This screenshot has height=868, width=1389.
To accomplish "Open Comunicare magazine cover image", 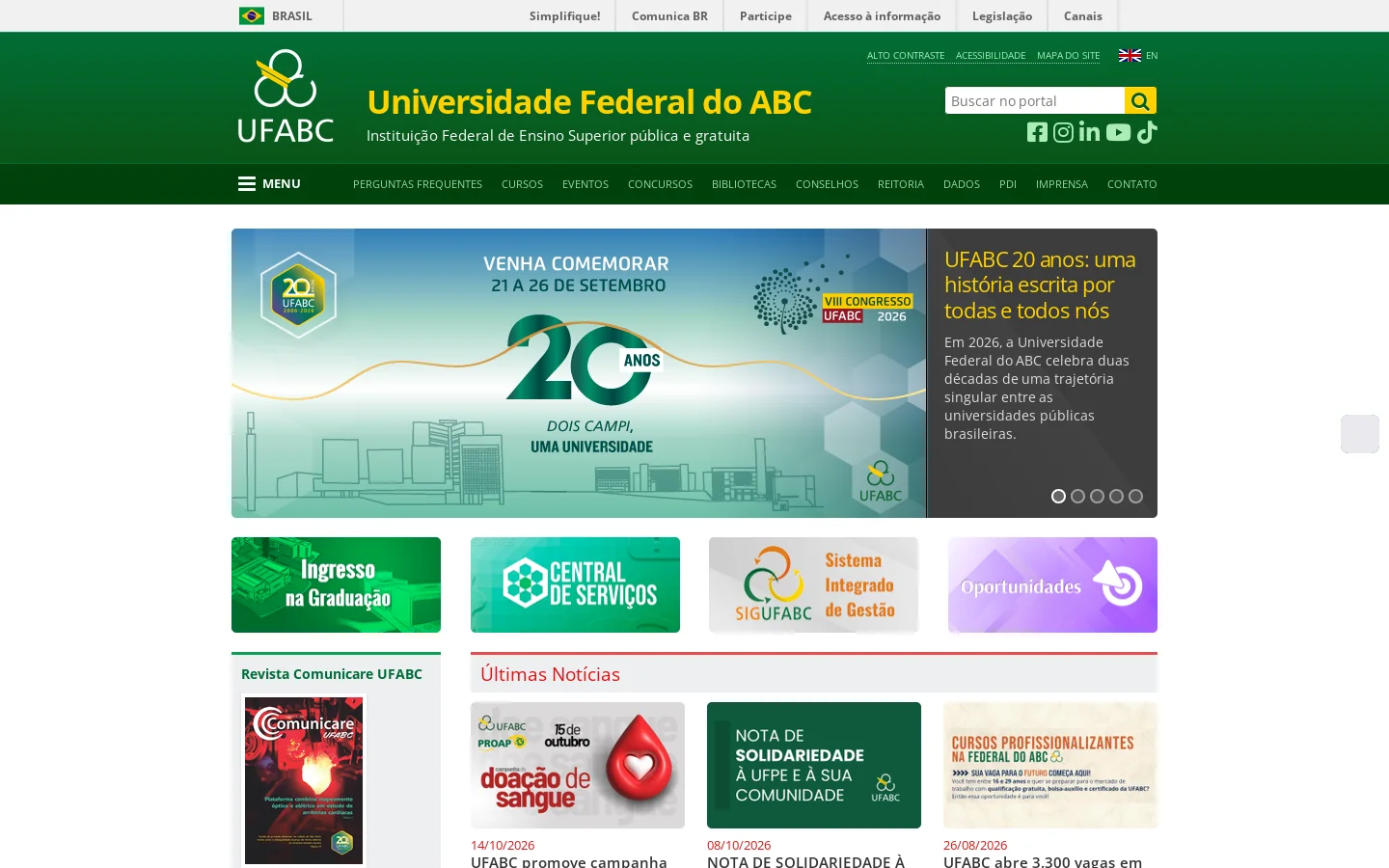I will (x=304, y=780).
